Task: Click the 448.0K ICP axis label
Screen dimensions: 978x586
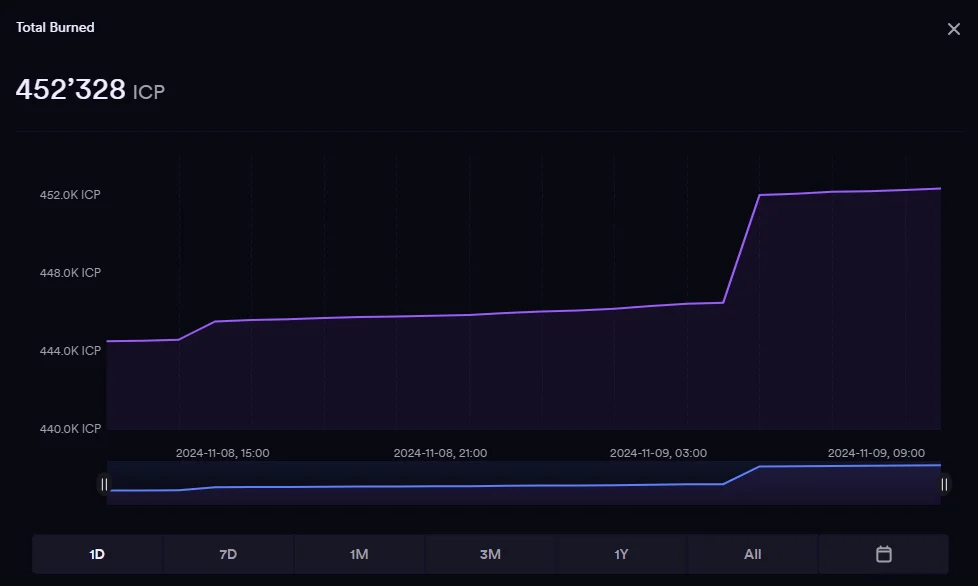Action: coord(70,273)
